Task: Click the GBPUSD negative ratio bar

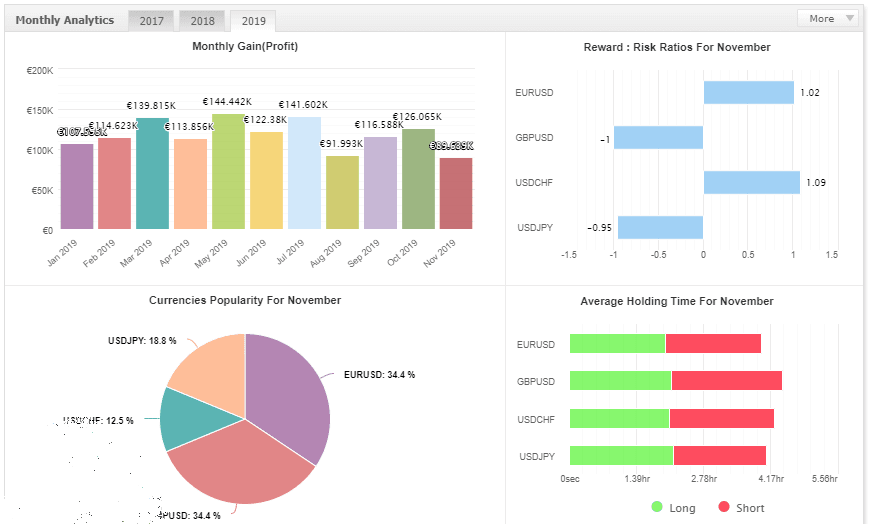Action: 658,138
